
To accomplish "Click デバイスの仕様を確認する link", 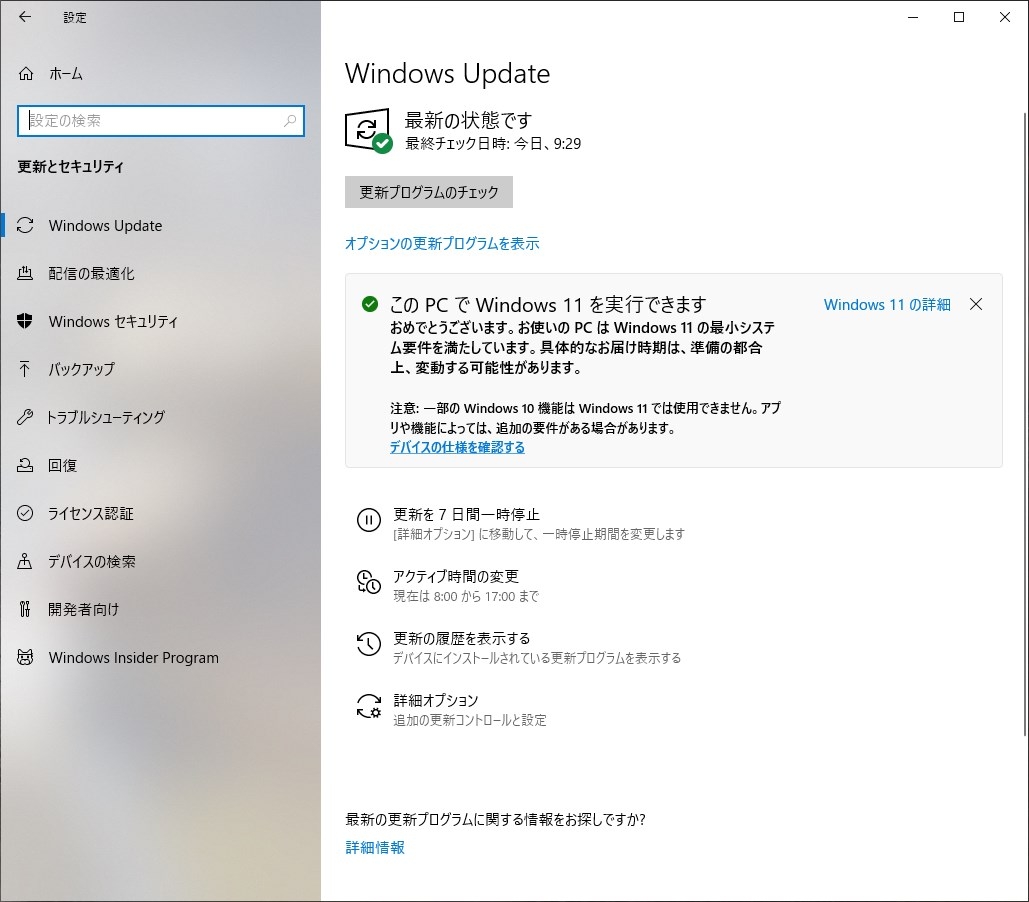I will [x=457, y=447].
